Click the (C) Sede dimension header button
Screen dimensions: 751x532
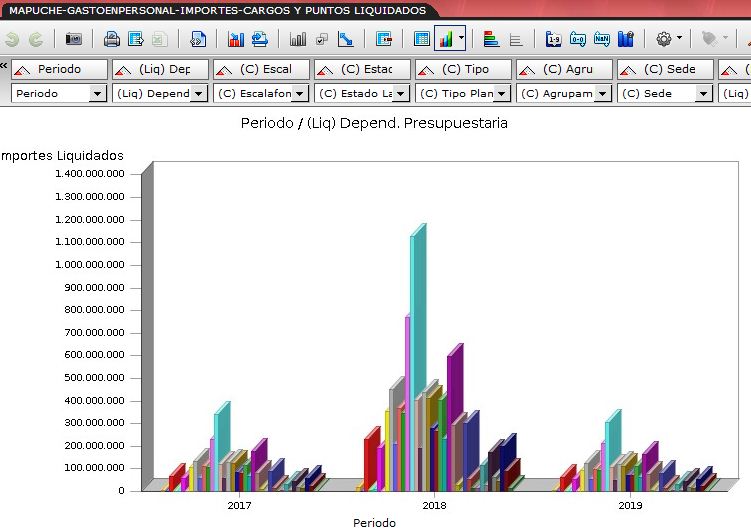[x=666, y=69]
